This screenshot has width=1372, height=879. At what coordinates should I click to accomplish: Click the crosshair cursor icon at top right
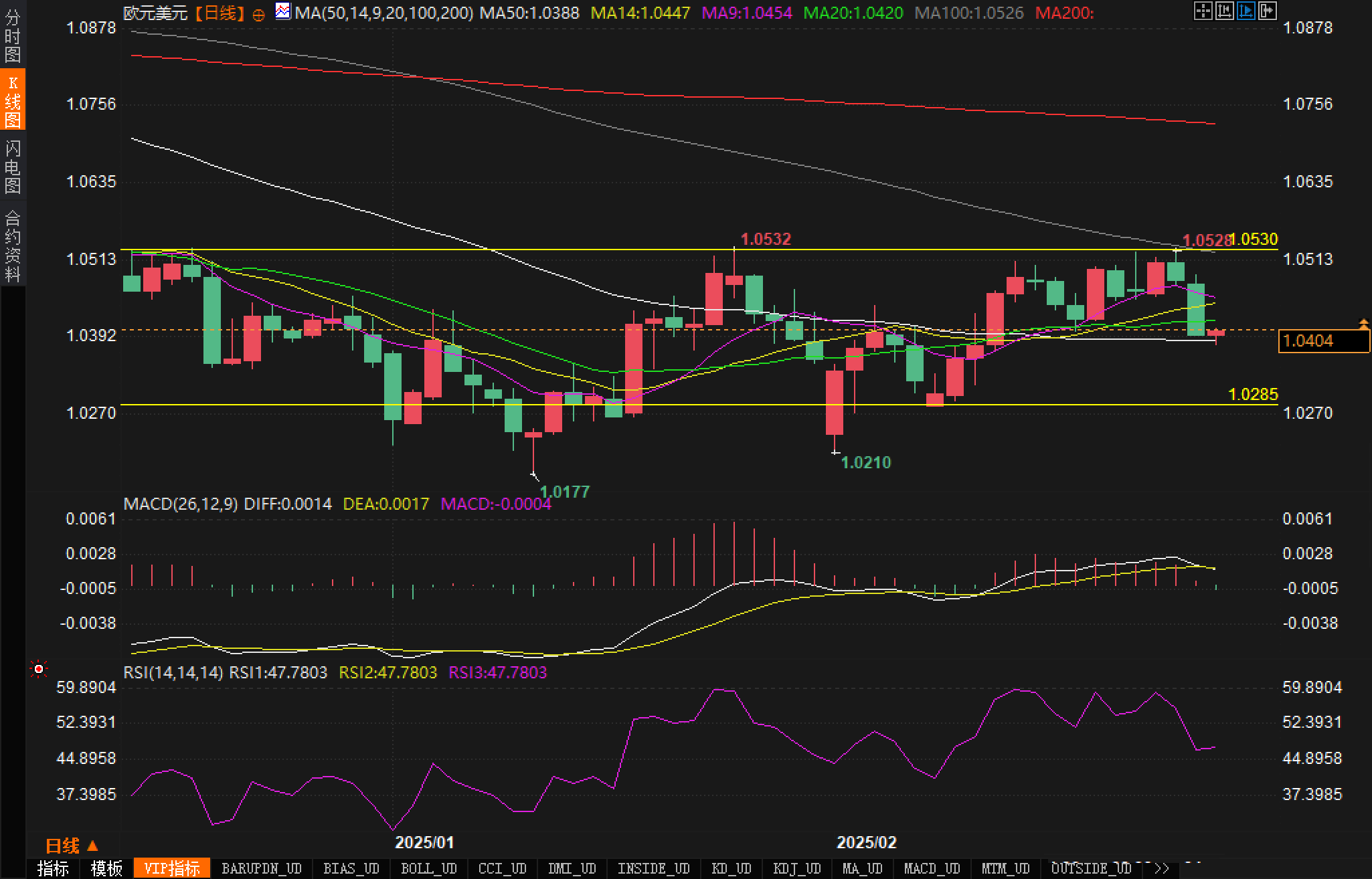tap(1203, 11)
